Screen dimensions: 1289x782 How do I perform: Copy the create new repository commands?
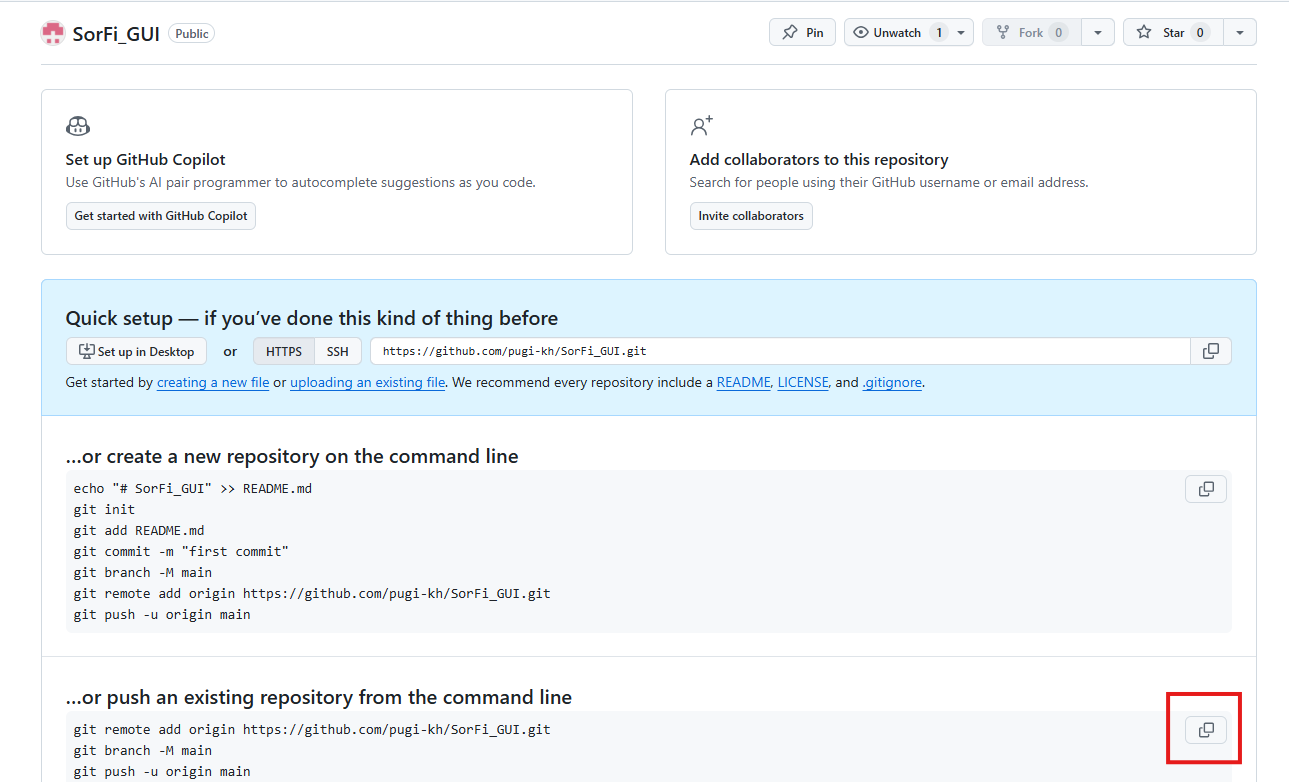click(x=1206, y=489)
